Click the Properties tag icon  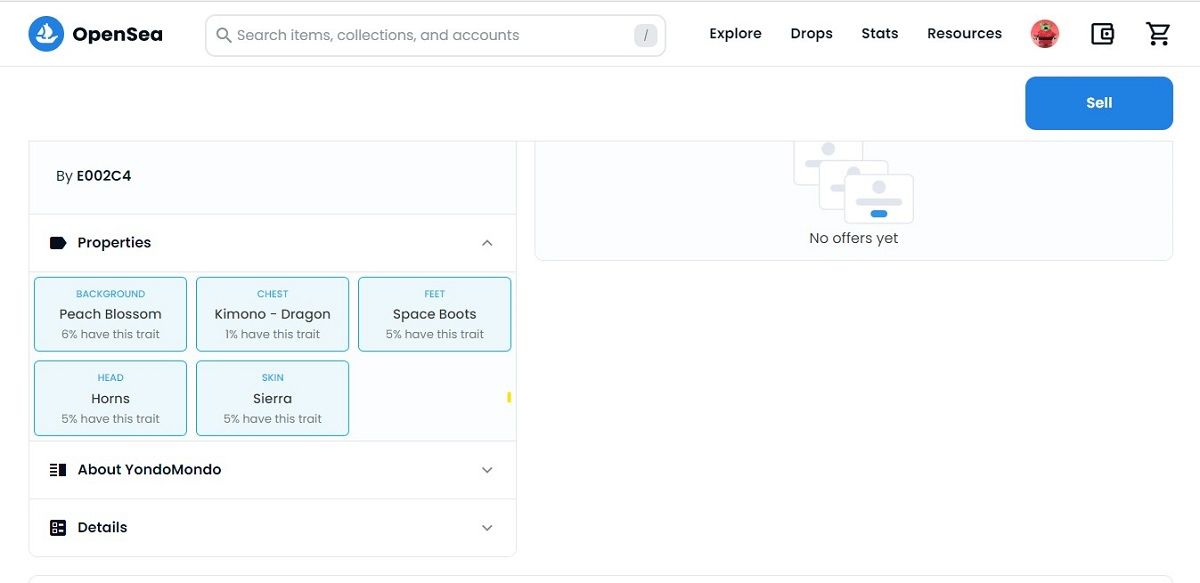tap(58, 243)
